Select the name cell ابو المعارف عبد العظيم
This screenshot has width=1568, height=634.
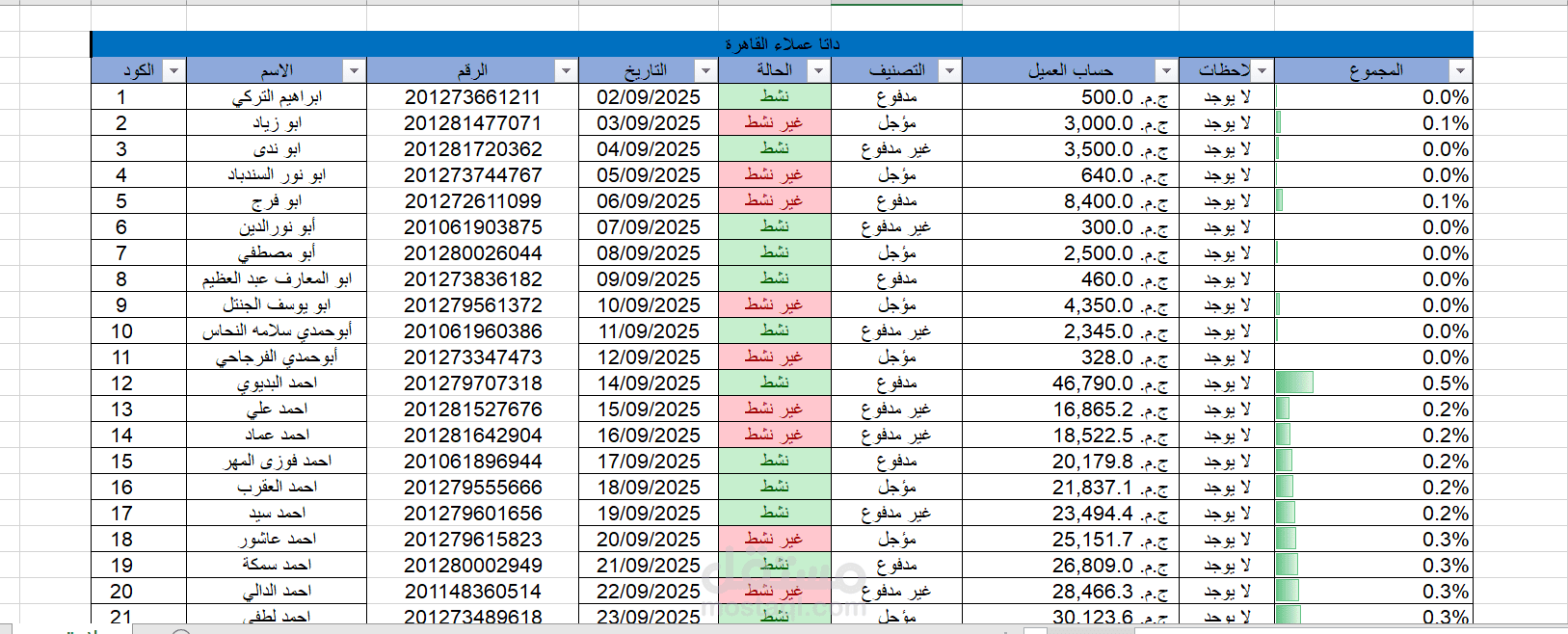277,279
